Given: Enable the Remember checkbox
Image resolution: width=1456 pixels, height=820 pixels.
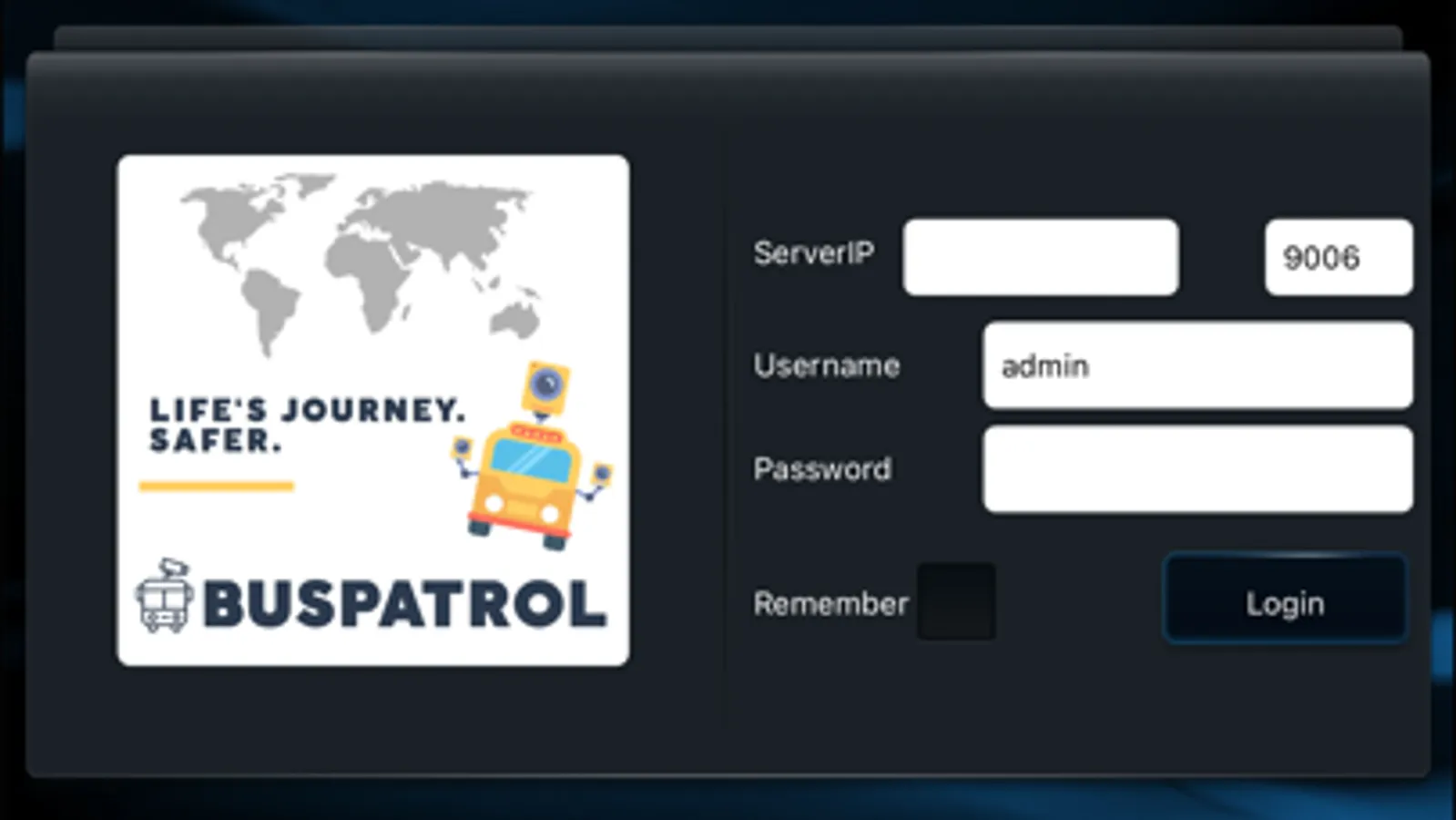Looking at the screenshot, I should (x=956, y=602).
